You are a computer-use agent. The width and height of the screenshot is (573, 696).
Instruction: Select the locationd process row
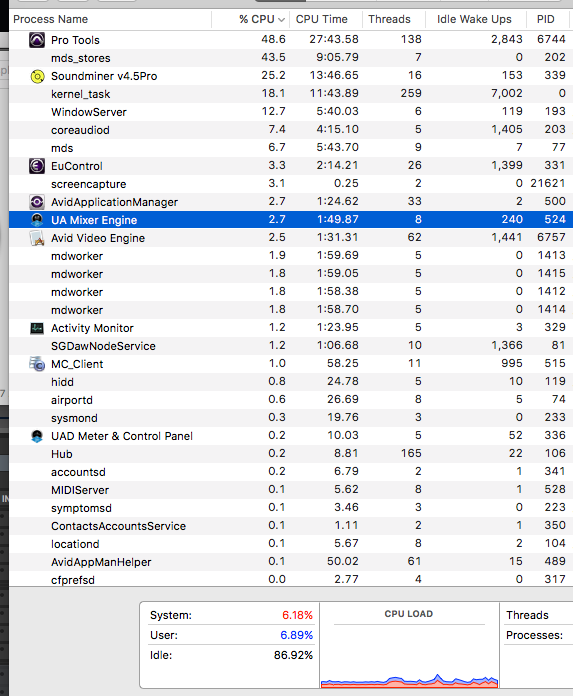(x=291, y=544)
